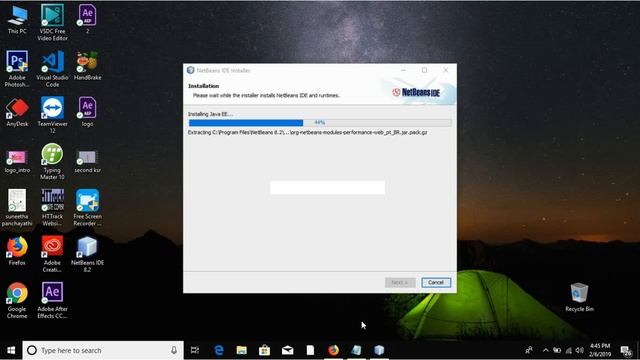Launch Adobe Creative Cloud shortcut
Image resolution: width=640 pixels, height=360 pixels.
(52, 254)
